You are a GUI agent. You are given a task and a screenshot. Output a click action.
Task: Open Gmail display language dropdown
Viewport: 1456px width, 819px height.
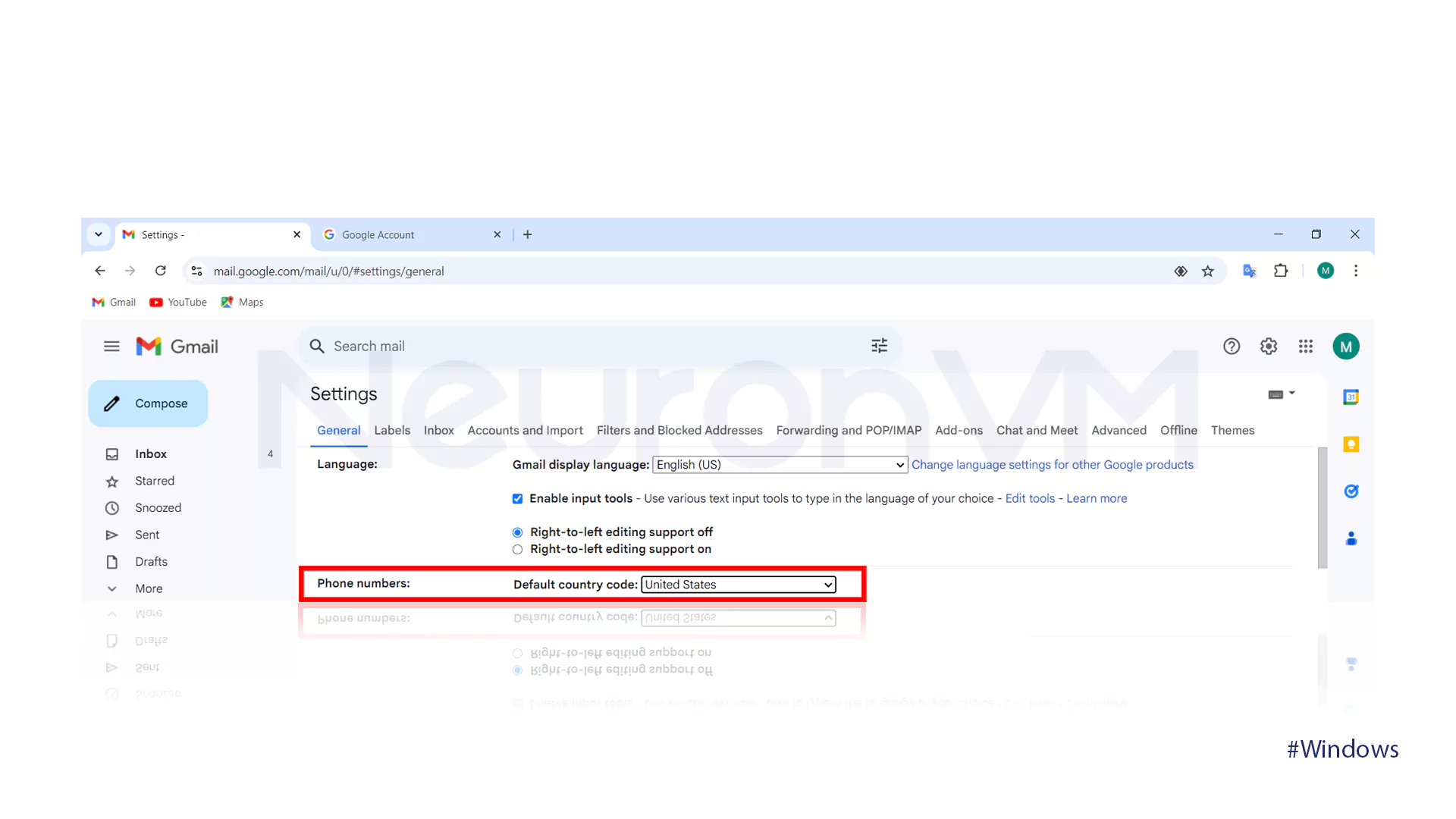point(780,465)
